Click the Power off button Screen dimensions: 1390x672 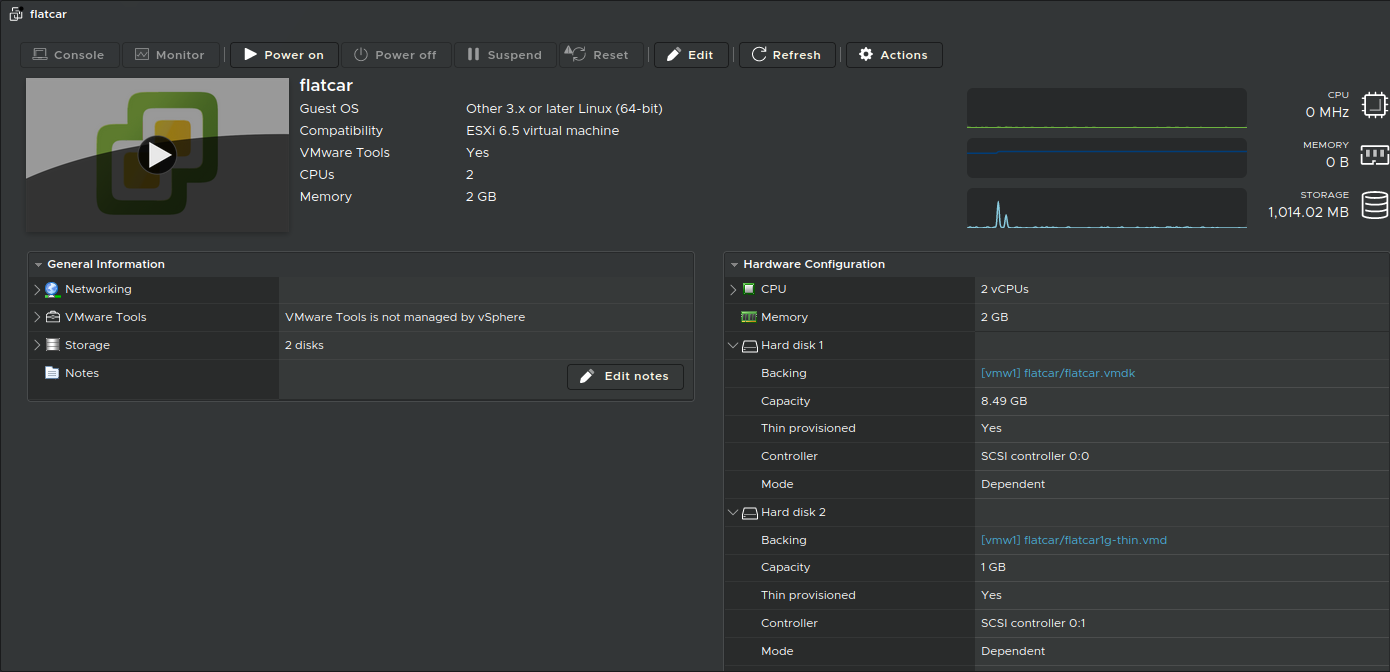pyautogui.click(x=396, y=55)
